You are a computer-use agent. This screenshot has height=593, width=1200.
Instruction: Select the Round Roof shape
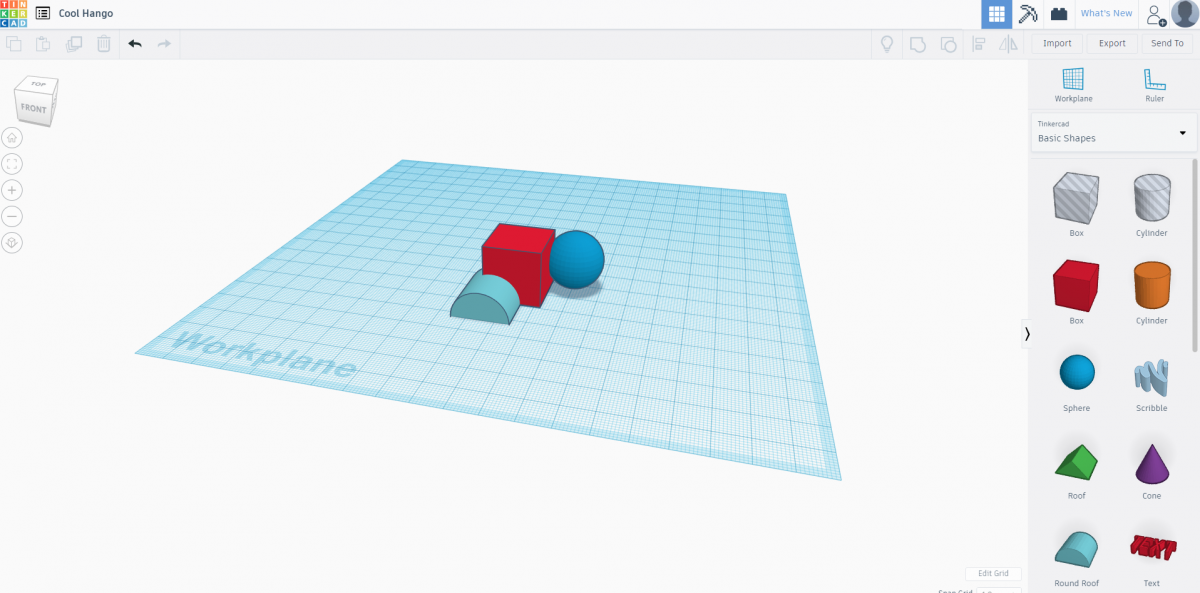(1076, 549)
